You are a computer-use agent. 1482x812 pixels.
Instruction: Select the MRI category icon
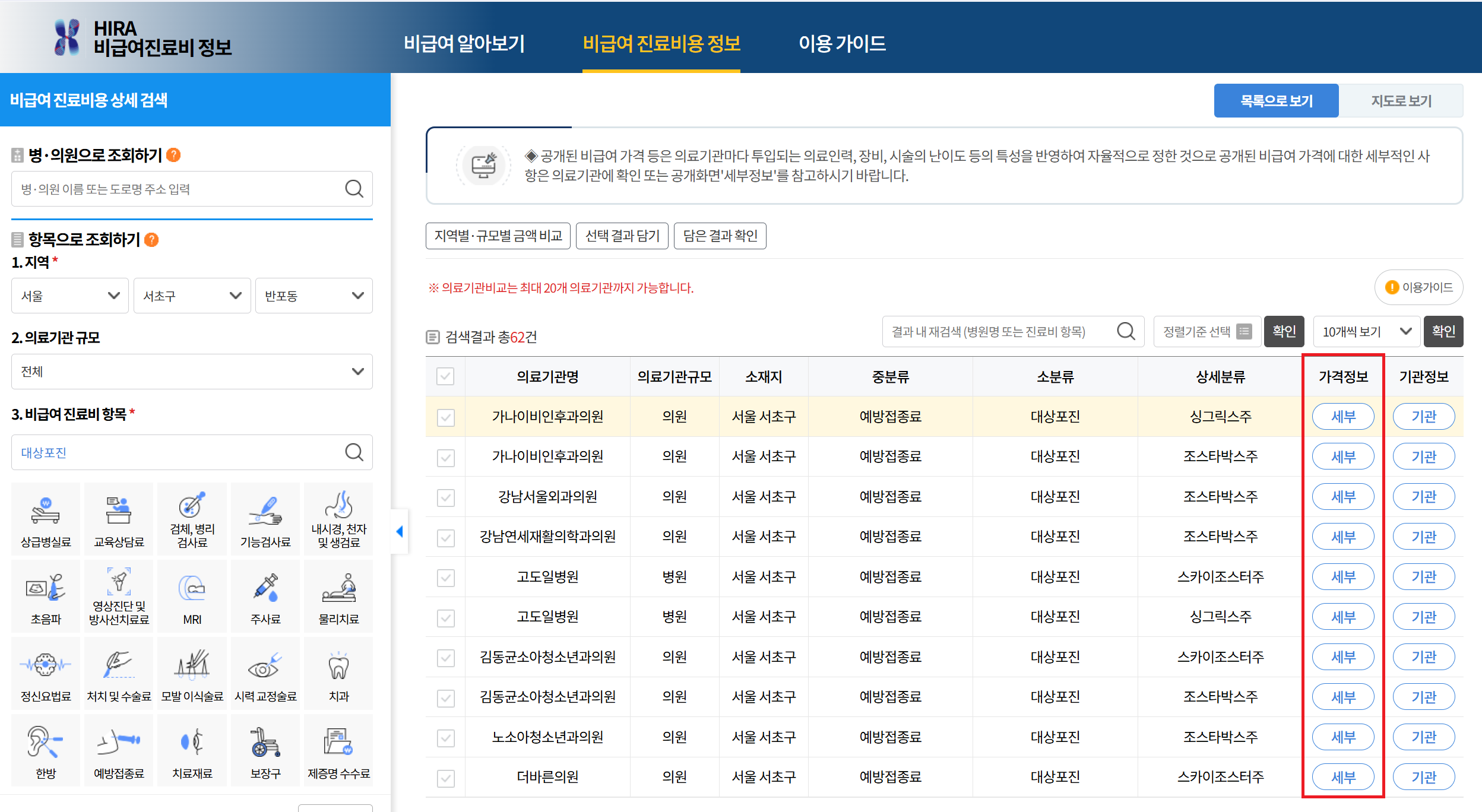click(192, 594)
